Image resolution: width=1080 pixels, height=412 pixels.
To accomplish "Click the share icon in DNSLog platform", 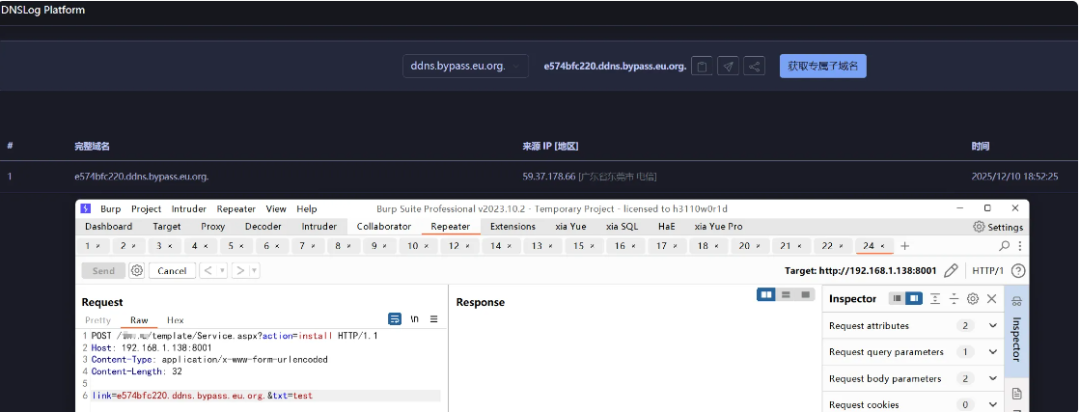I will [754, 66].
